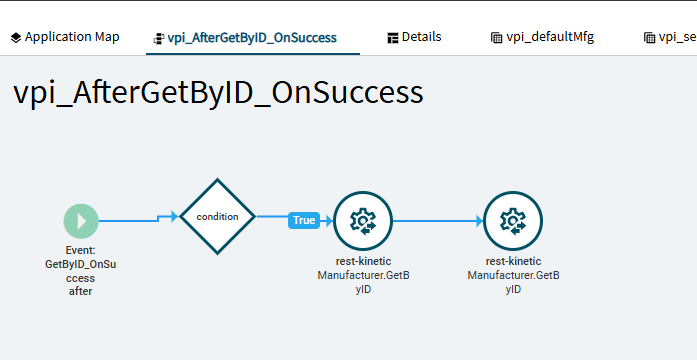
Task: Click the Application Map layers icon
Action: click(x=16, y=38)
